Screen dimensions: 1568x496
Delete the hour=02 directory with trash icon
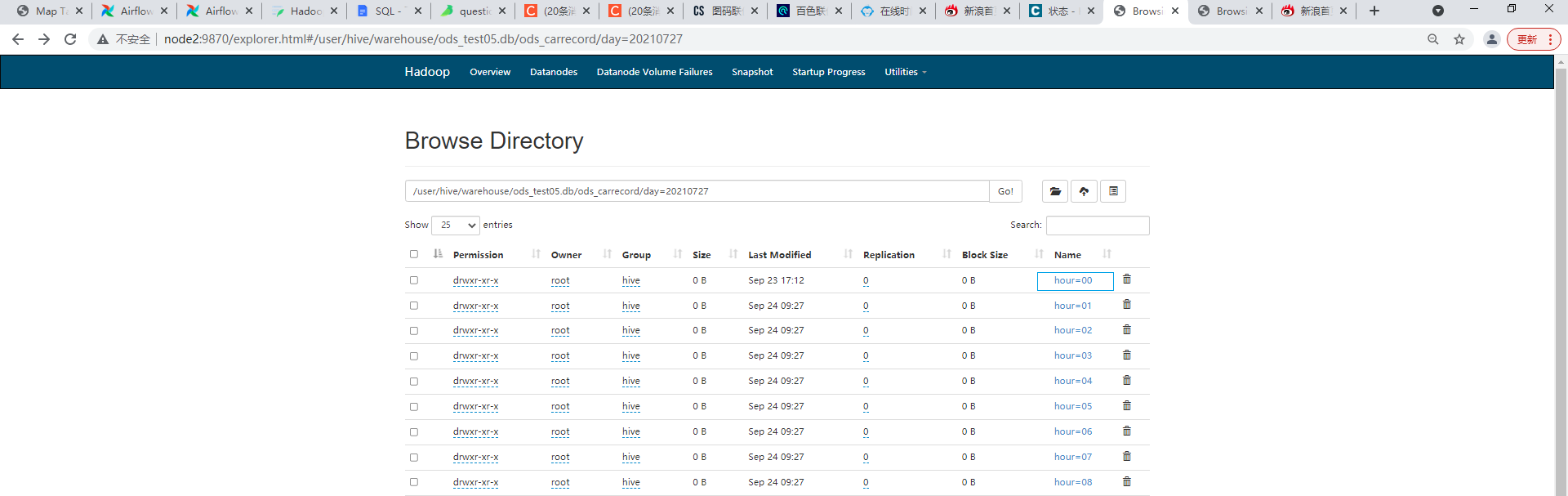point(1127,330)
